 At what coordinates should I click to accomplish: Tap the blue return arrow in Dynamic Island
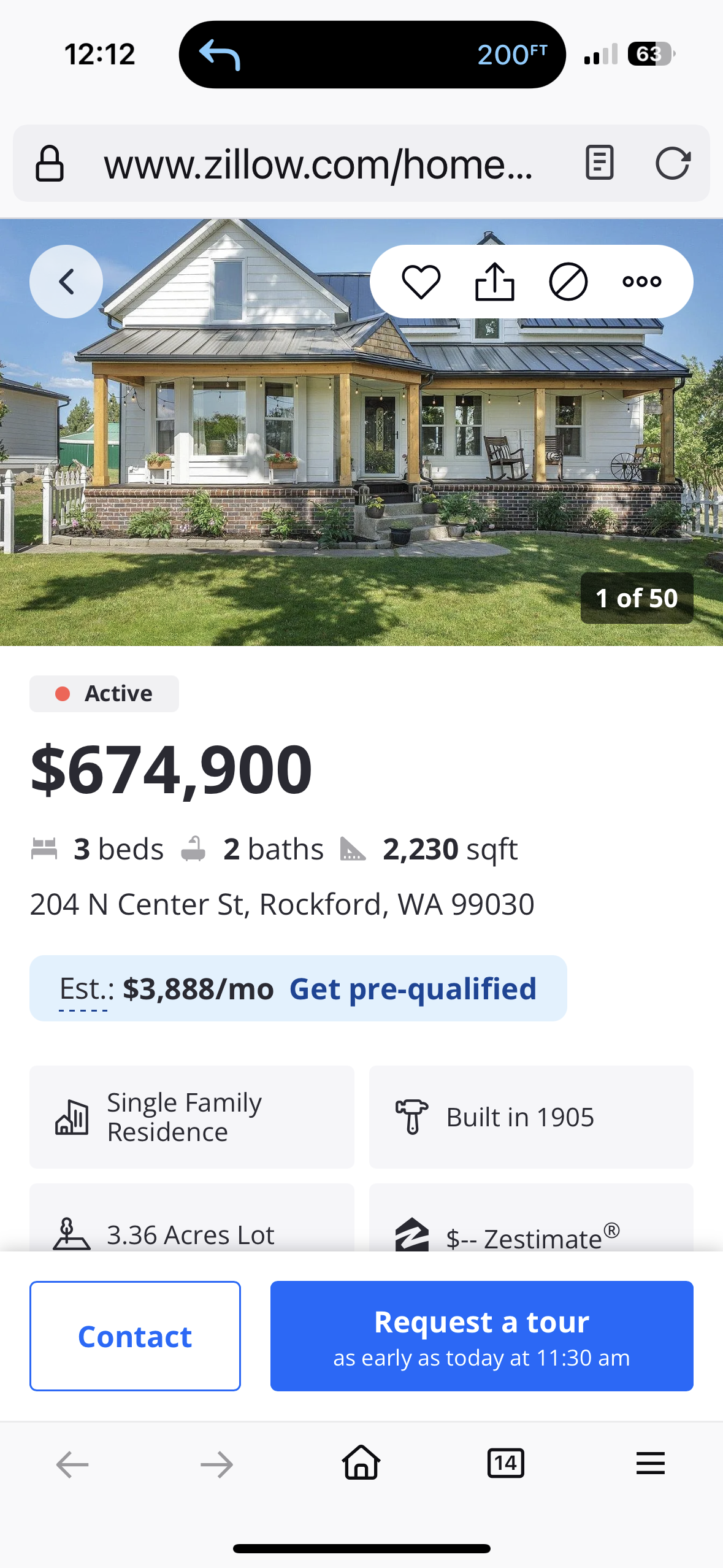(x=220, y=55)
